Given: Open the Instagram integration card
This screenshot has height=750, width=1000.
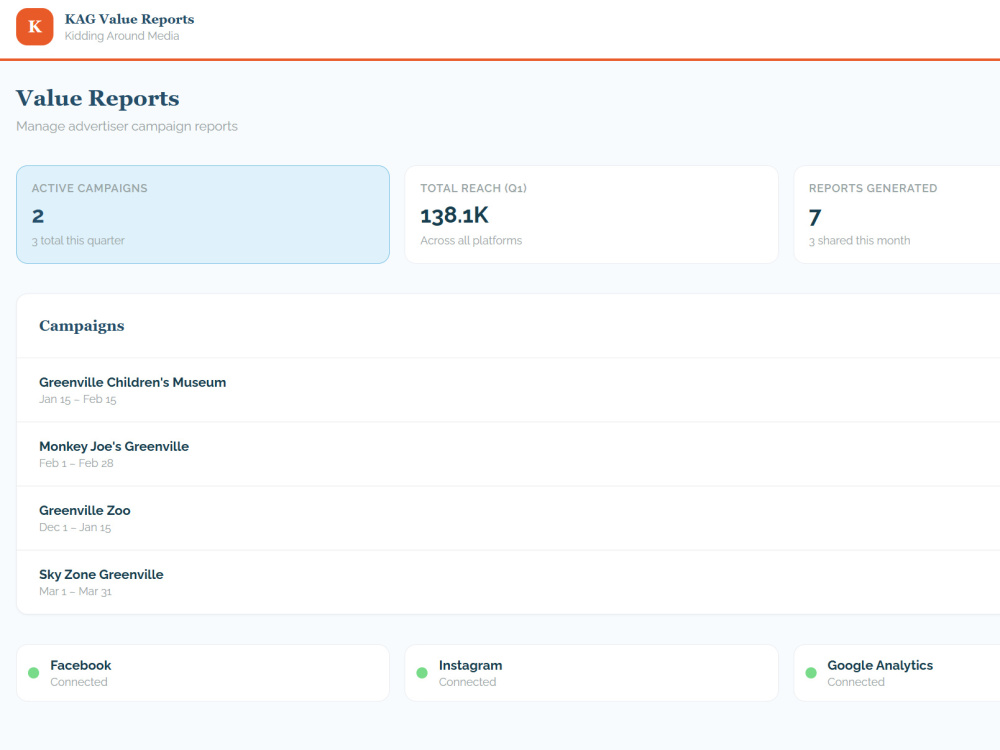Looking at the screenshot, I should click(591, 673).
